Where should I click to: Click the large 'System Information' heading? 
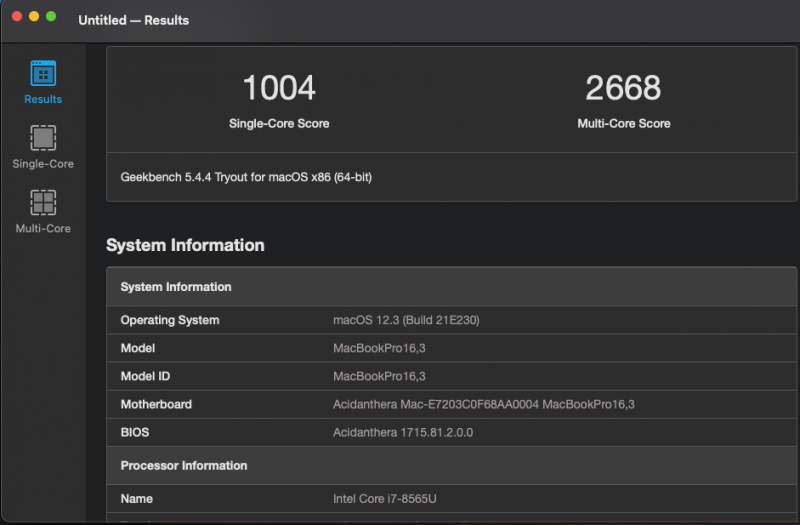pyautogui.click(x=185, y=245)
